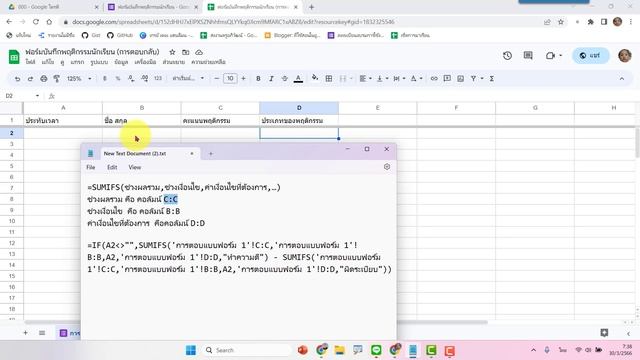The height and width of the screenshot is (360, 640).
Task: Open the text wrapping dropdown
Action: [399, 79]
